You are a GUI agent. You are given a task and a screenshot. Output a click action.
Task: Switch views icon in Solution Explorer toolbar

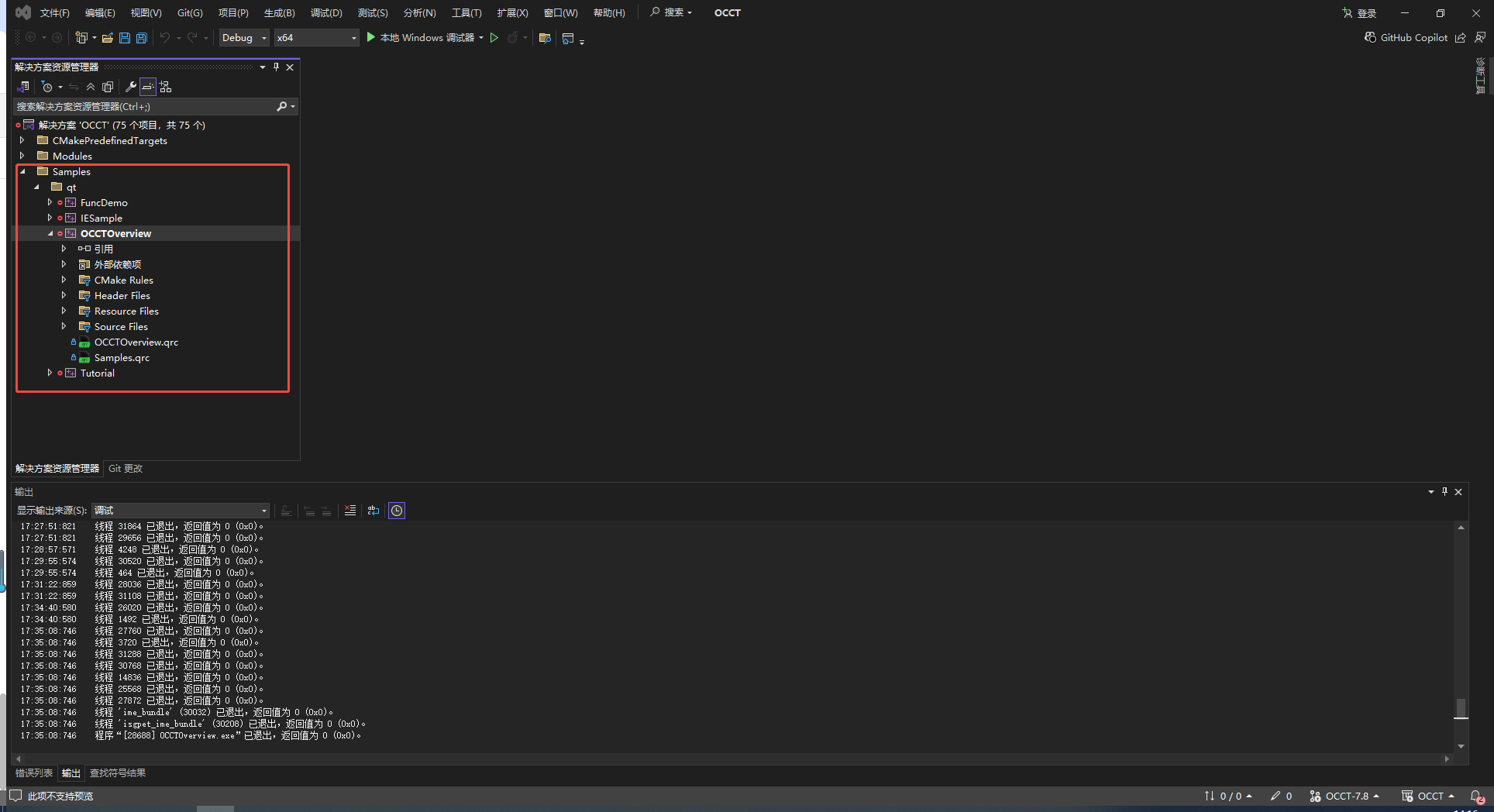click(x=23, y=87)
